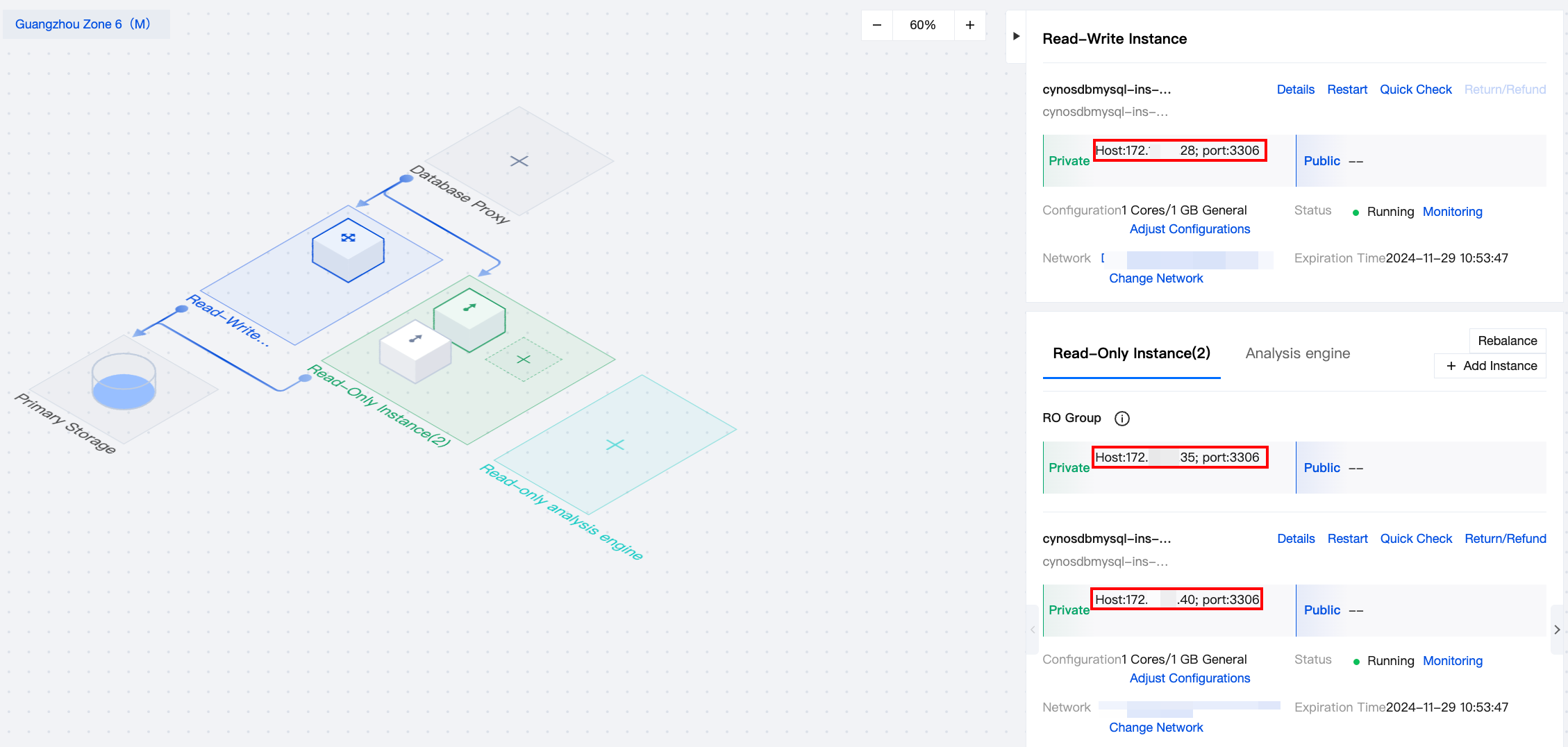Click the zoom out minus icon

(877, 25)
